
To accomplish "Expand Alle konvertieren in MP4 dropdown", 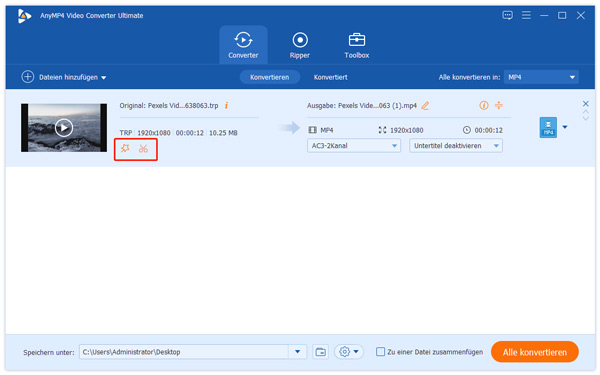I will pos(541,77).
